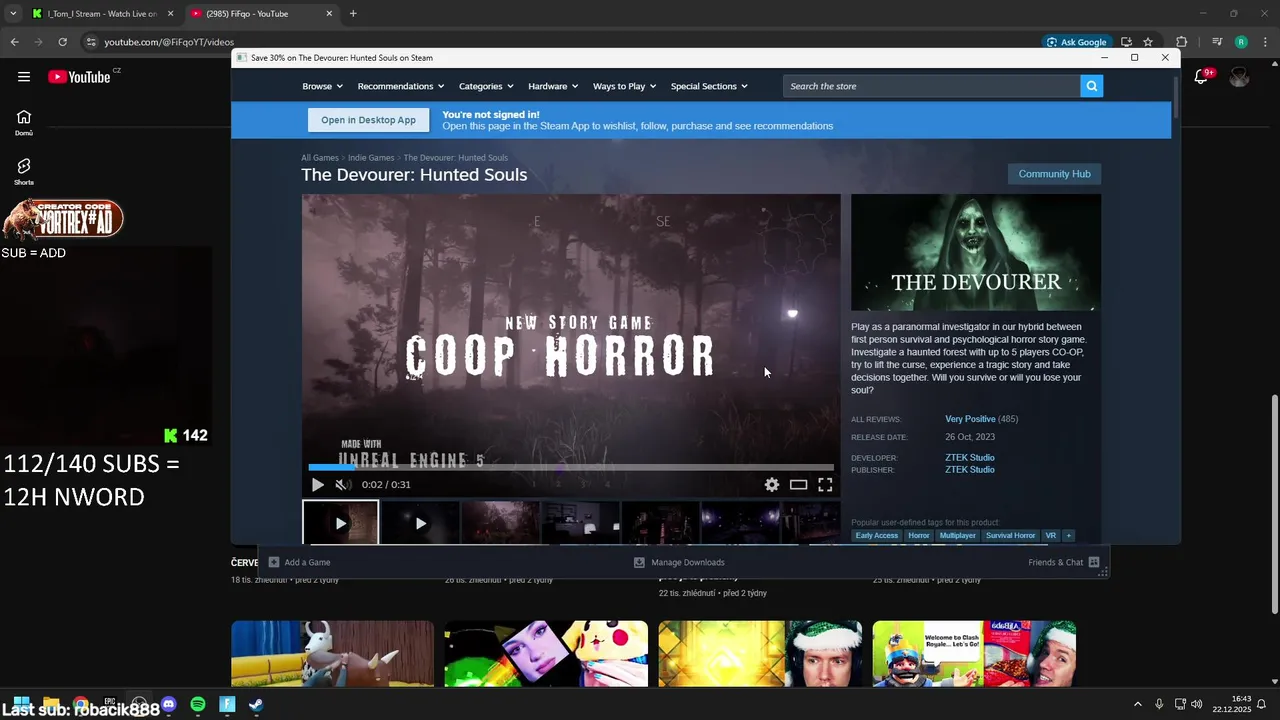Click The Devourer capsule image

[x=976, y=252]
